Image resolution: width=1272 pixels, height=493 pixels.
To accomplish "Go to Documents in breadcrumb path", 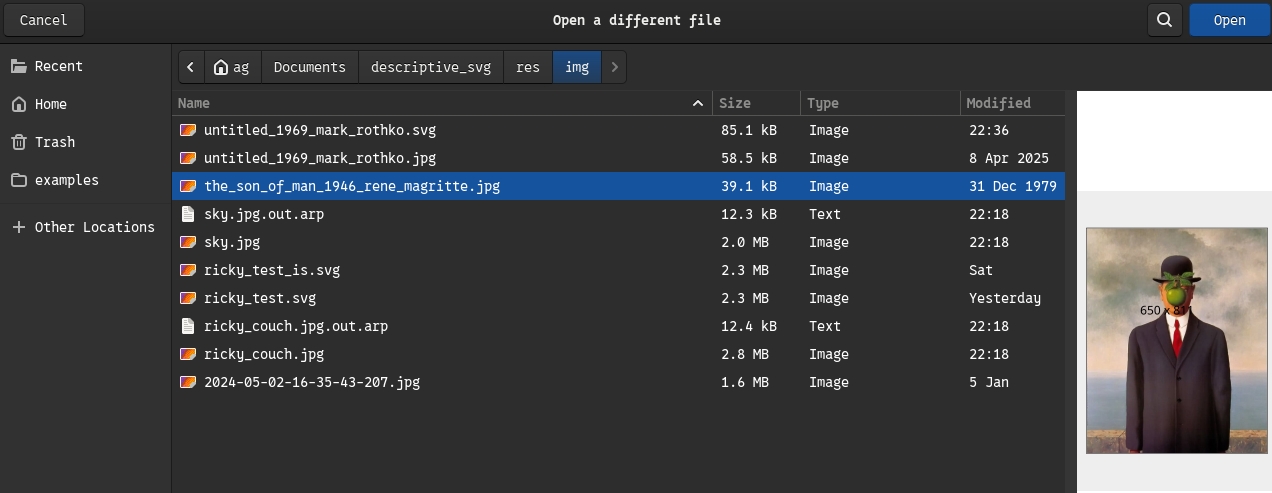I will (310, 67).
